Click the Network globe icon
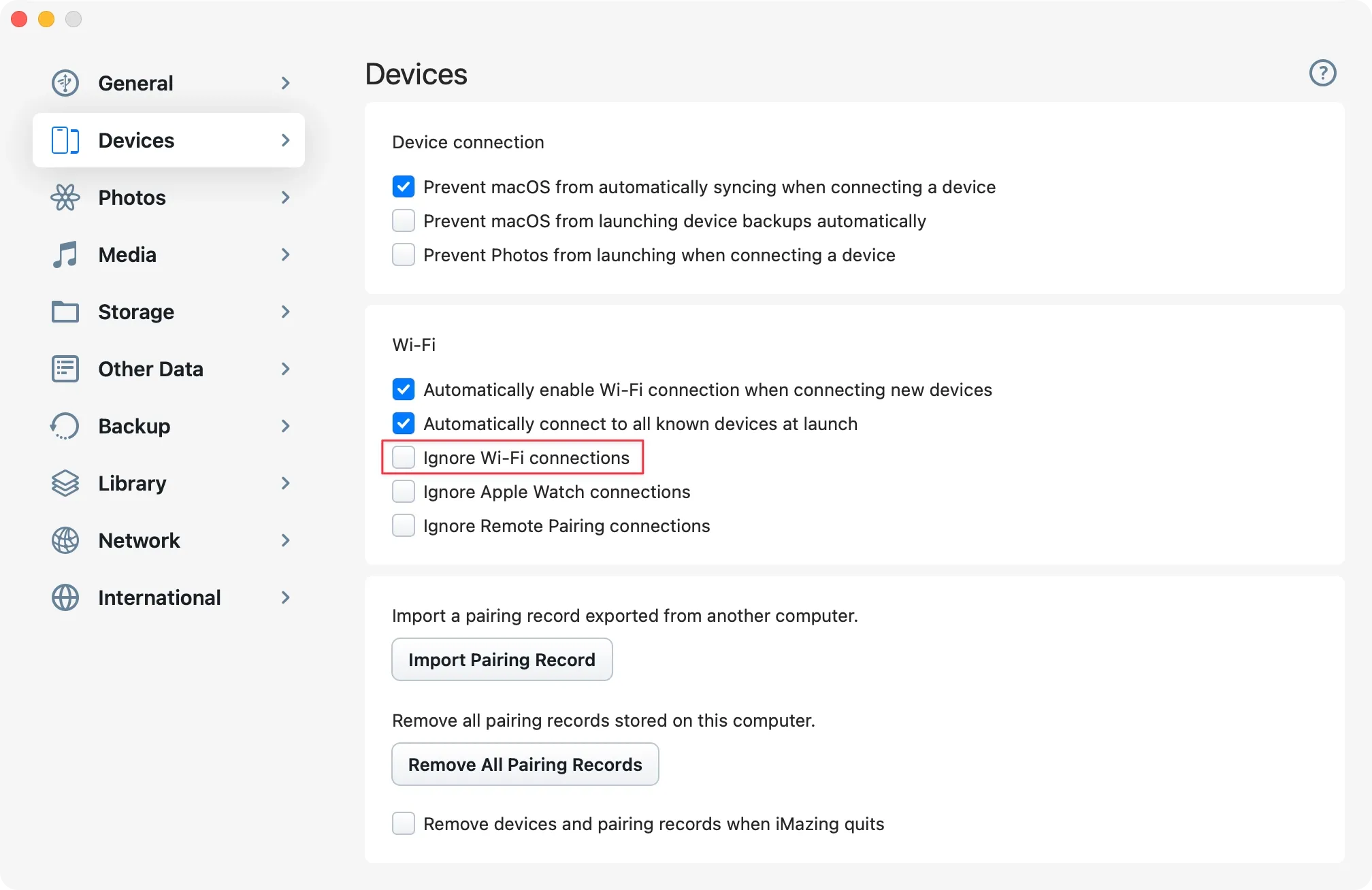The width and height of the screenshot is (1372, 890). (65, 540)
